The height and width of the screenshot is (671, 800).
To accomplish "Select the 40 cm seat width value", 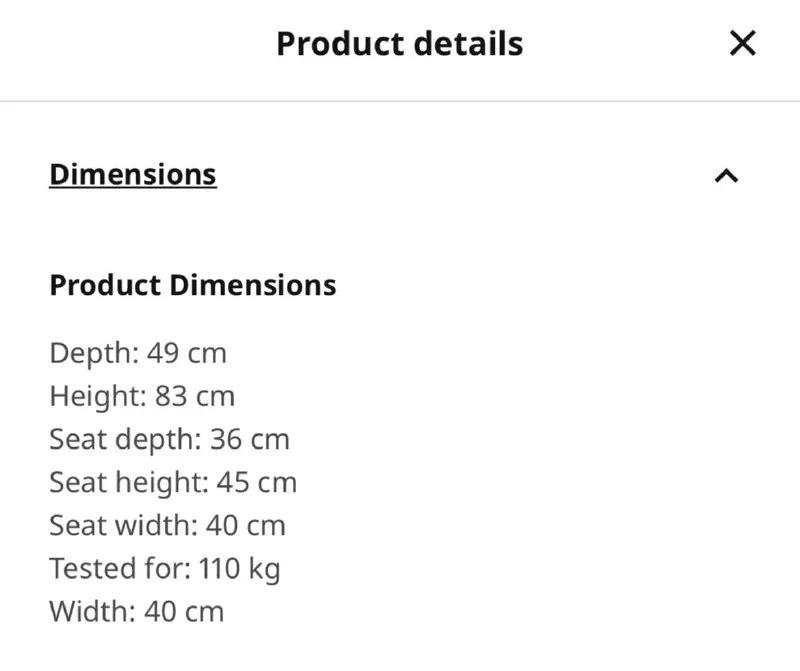I will pos(246,525).
